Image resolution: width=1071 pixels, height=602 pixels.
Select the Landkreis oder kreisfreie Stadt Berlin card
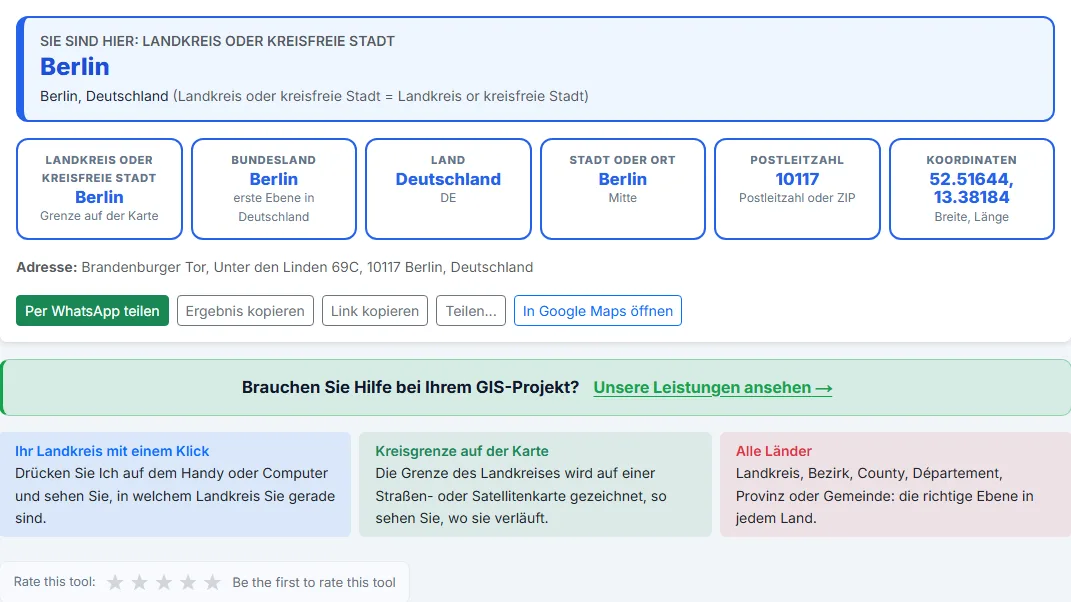(99, 189)
